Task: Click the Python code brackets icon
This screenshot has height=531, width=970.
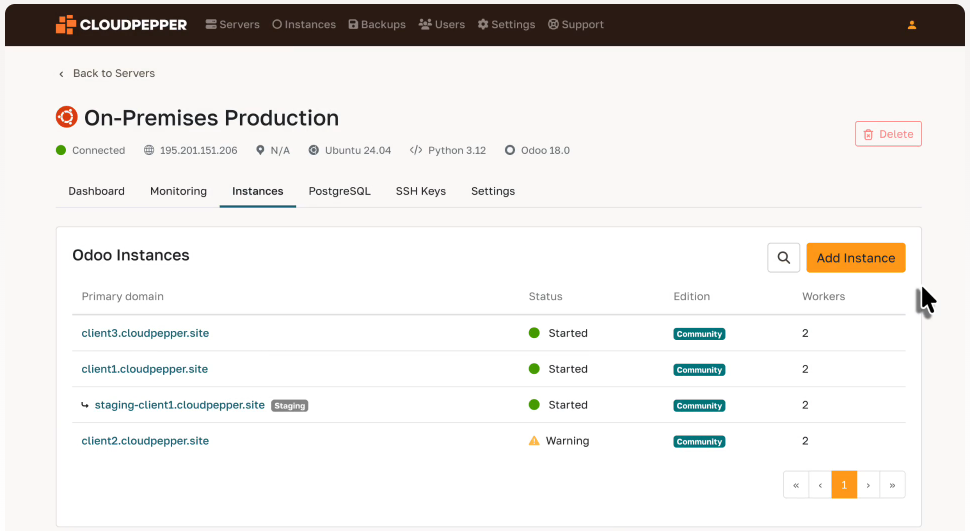Action: pos(415,151)
